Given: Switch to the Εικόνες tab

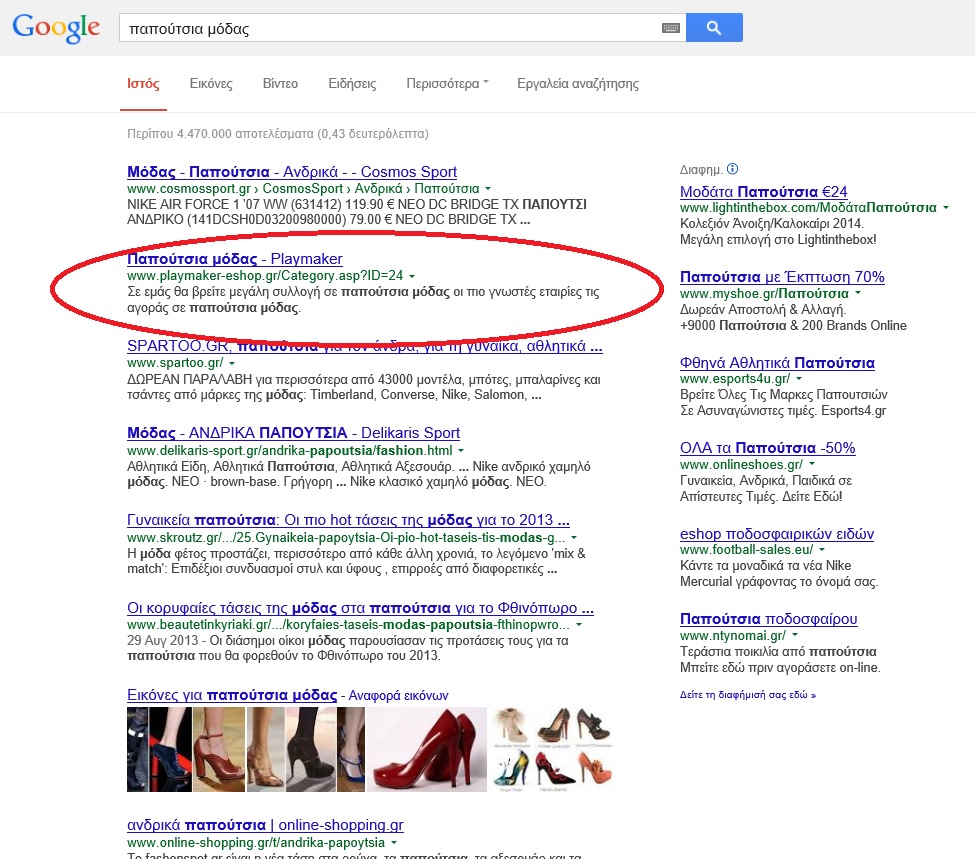Looking at the screenshot, I should (x=211, y=84).
